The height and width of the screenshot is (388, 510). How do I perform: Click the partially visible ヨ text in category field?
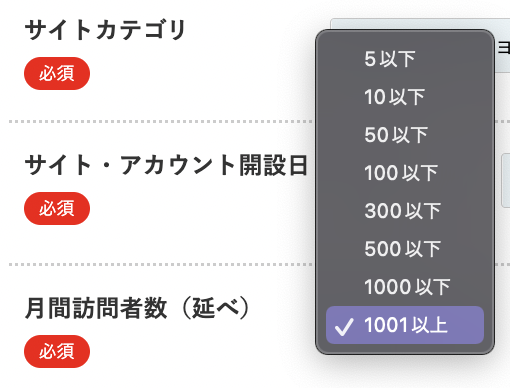[x=504, y=48]
